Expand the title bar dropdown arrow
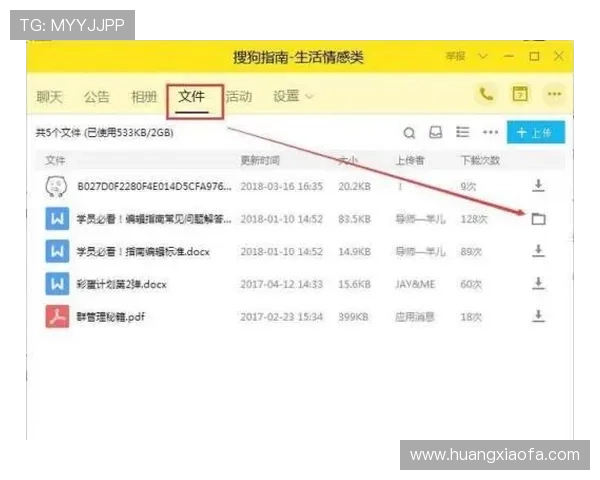600x480 pixels. click(x=483, y=56)
